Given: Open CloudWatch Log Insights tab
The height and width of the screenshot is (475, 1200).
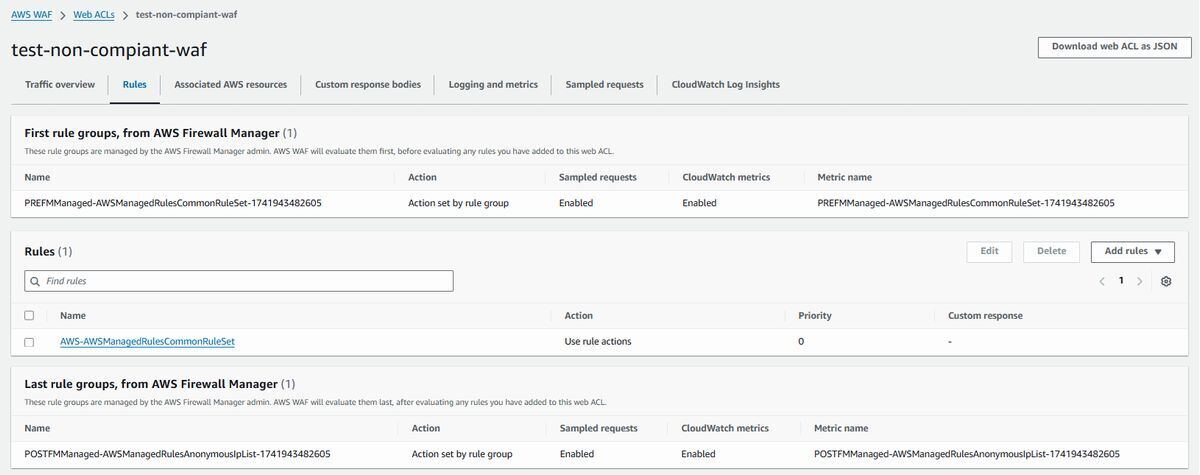Looking at the screenshot, I should pyautogui.click(x=726, y=85).
